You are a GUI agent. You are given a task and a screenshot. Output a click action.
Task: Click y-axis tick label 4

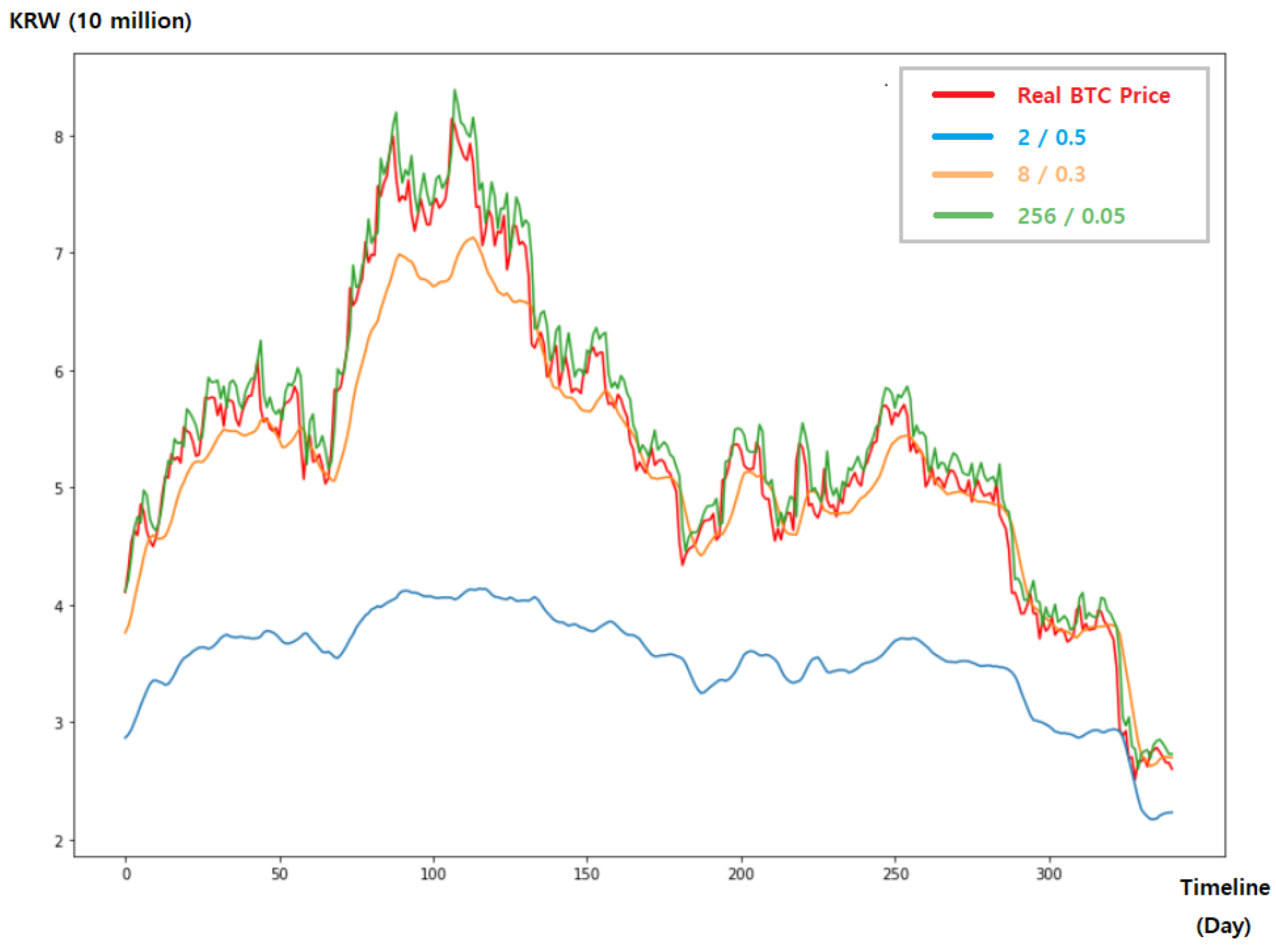pyautogui.click(x=59, y=606)
